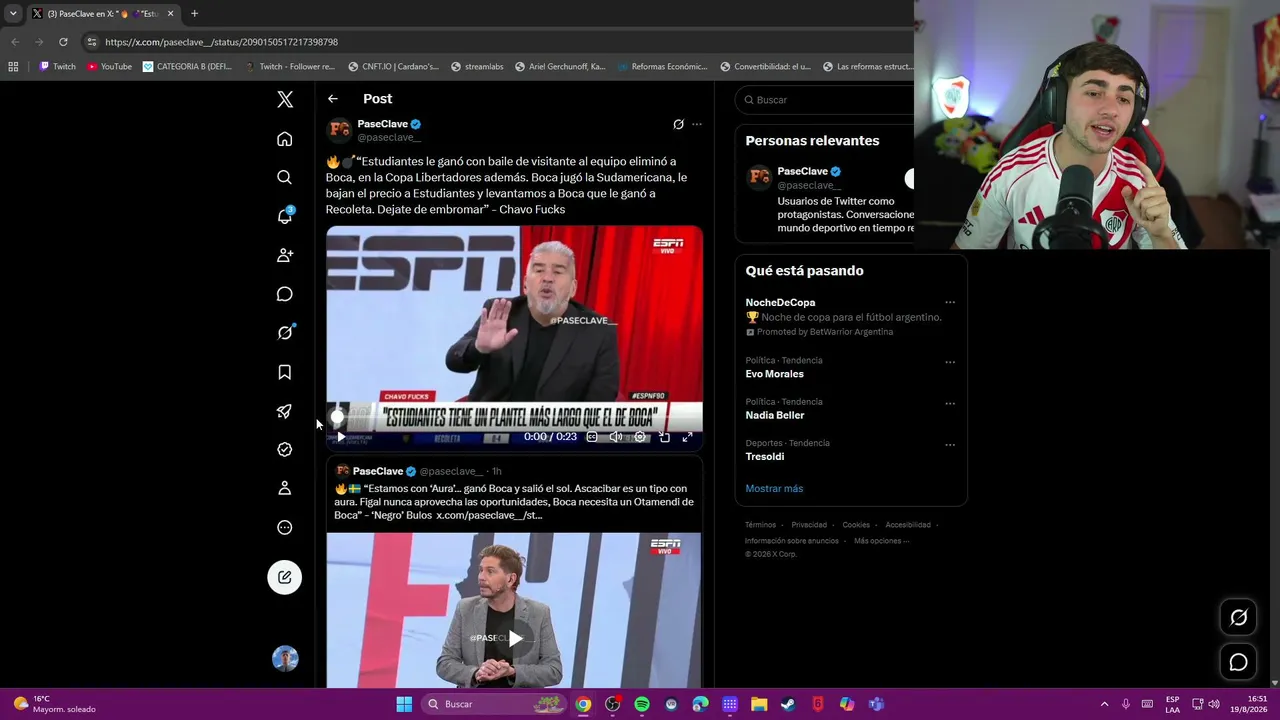The image size is (1280, 720).
Task: Click the video progress scrubber handle
Action: (x=337, y=417)
